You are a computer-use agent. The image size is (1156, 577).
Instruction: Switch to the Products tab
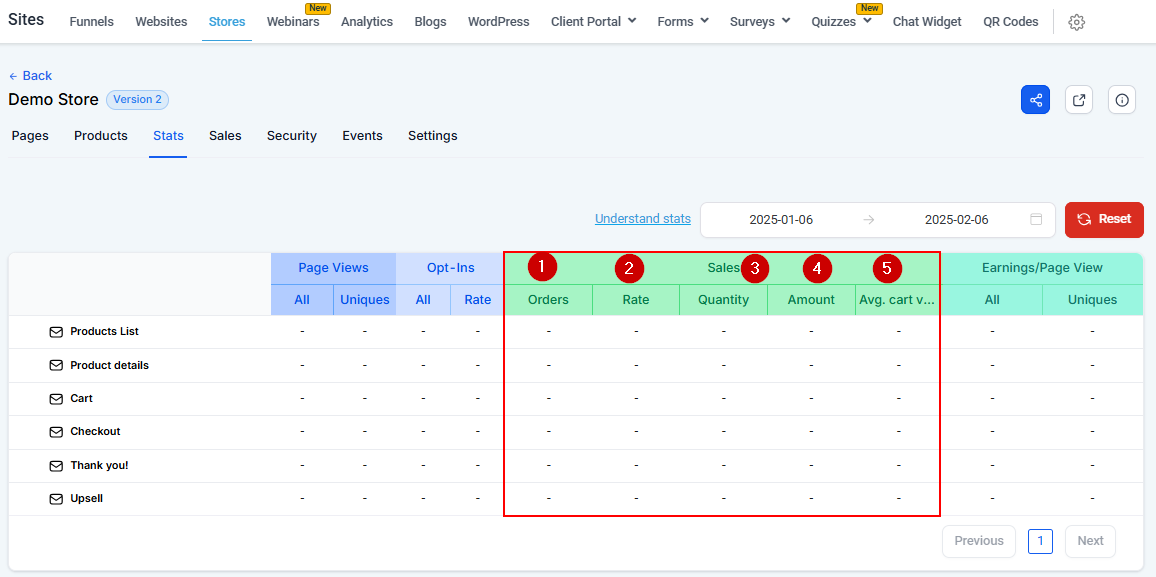click(x=101, y=136)
